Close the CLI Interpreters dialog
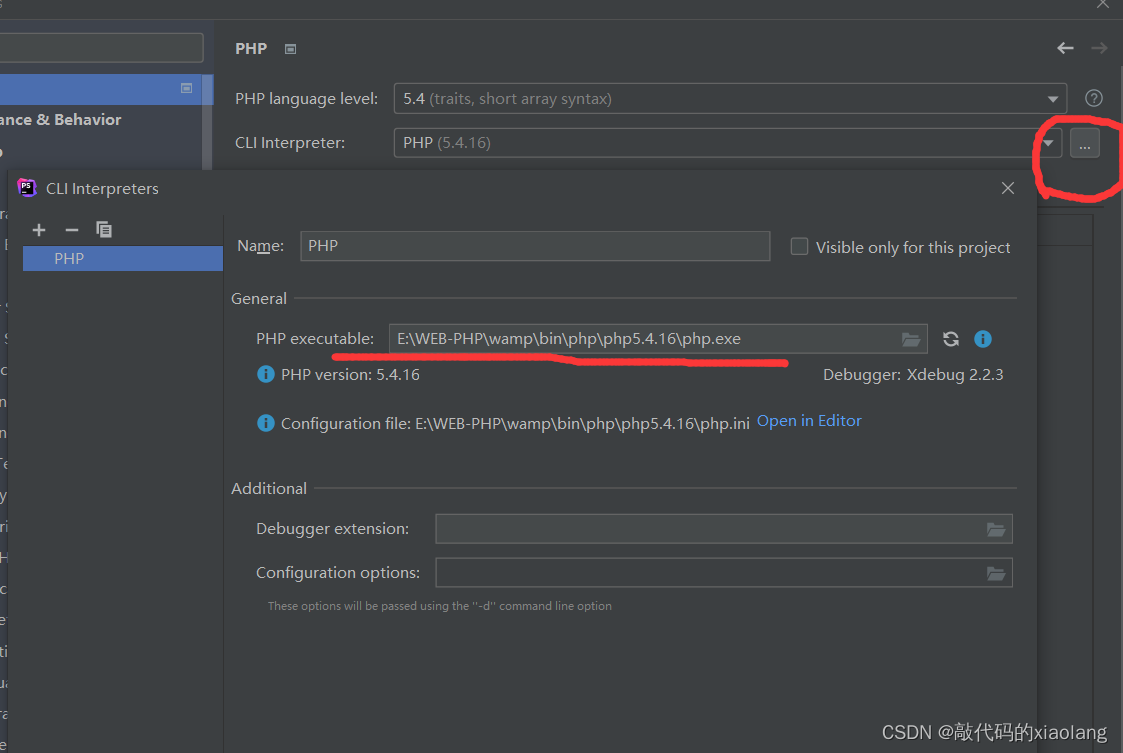 click(1008, 188)
